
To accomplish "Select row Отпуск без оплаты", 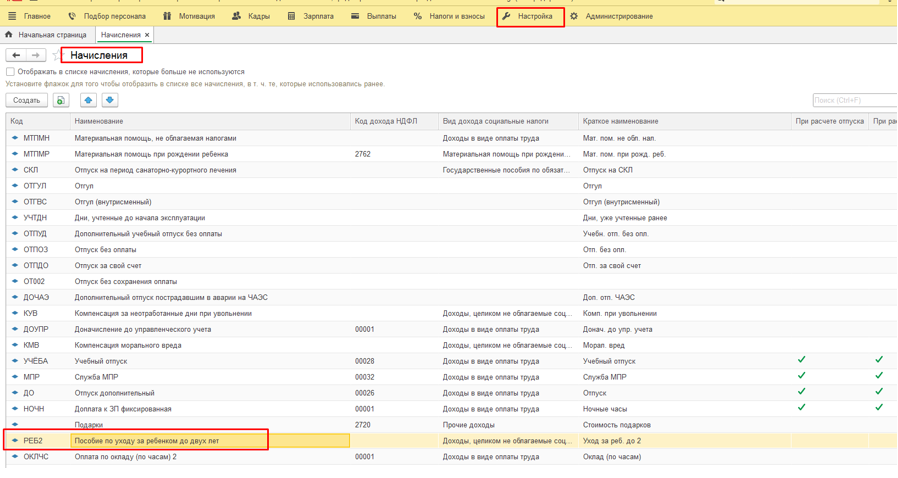I will [451, 250].
